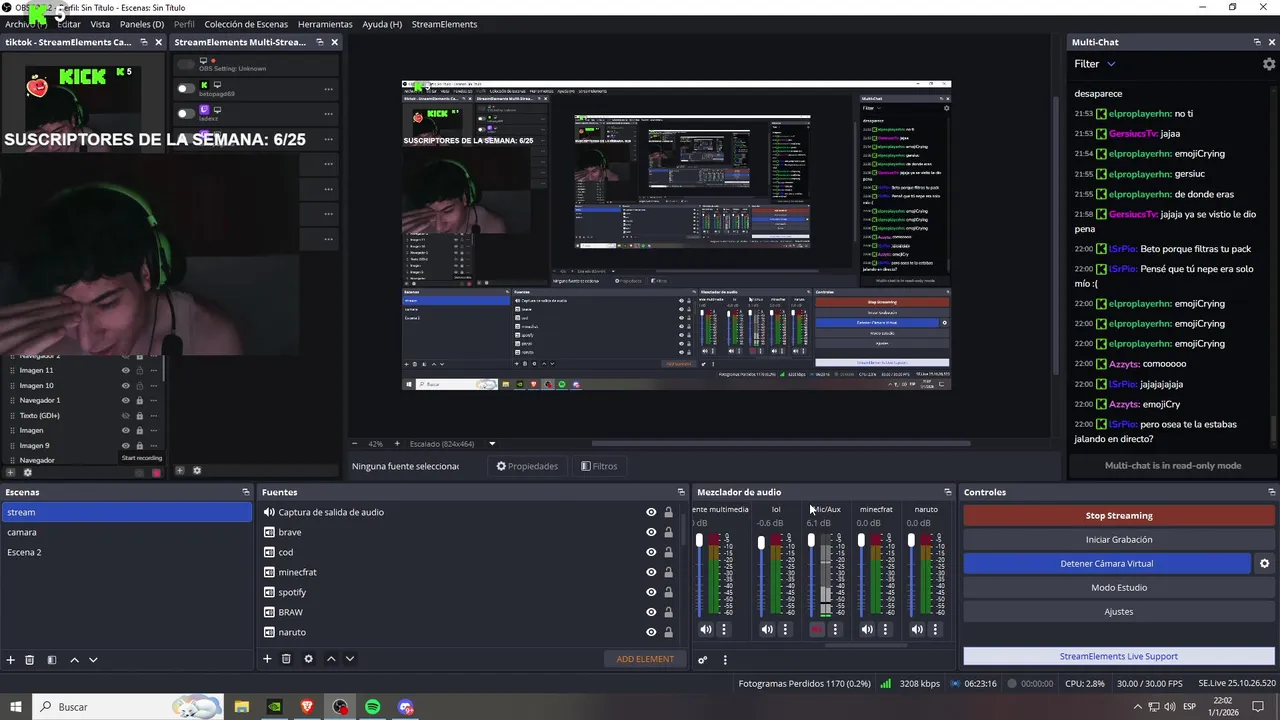Lock the spotify source padlock
Viewport: 1280px width, 720px height.
[x=669, y=592]
